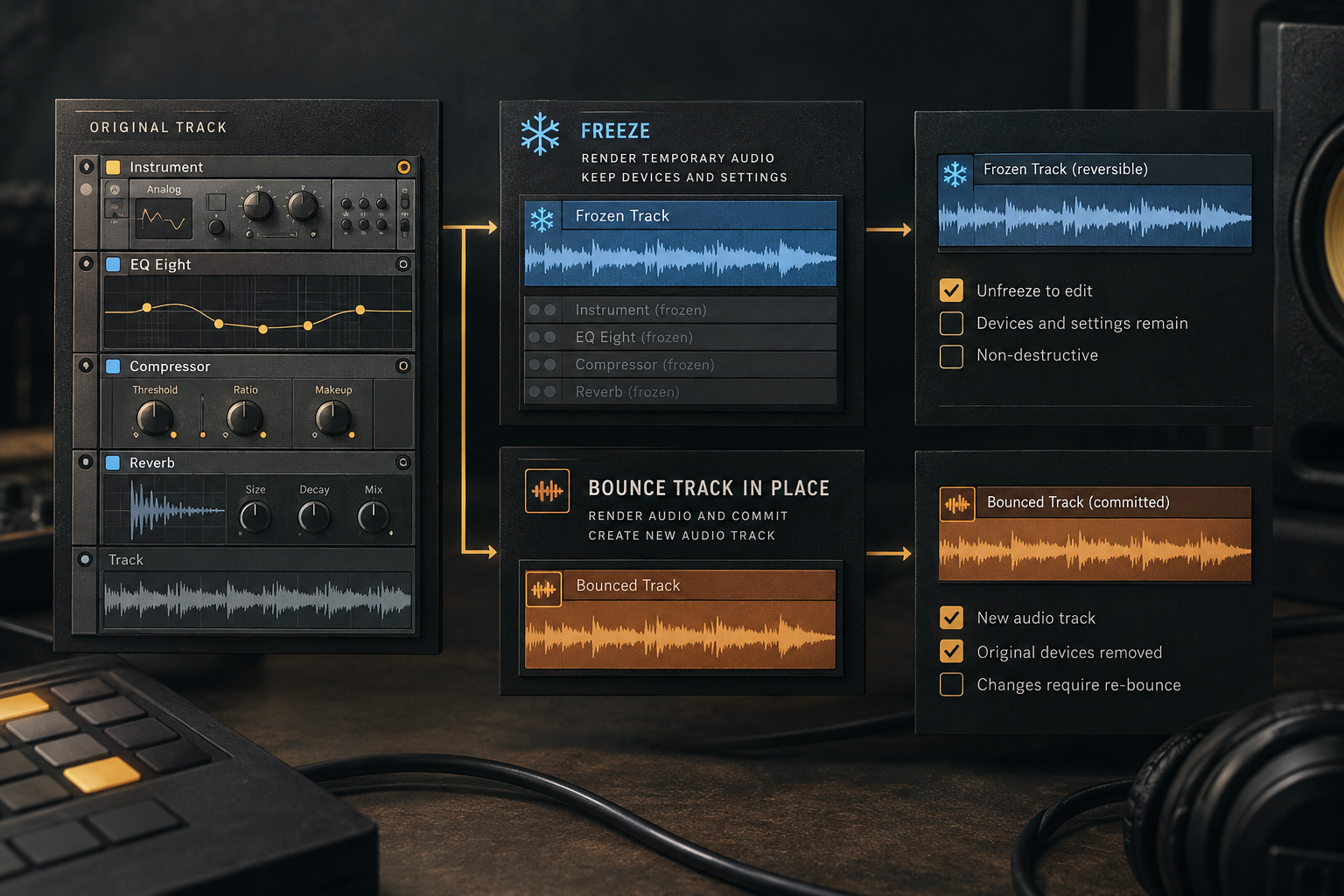Click the snowflake icon beside the FREEZE heading
The width and height of the screenshot is (1344, 896).
tap(540, 134)
